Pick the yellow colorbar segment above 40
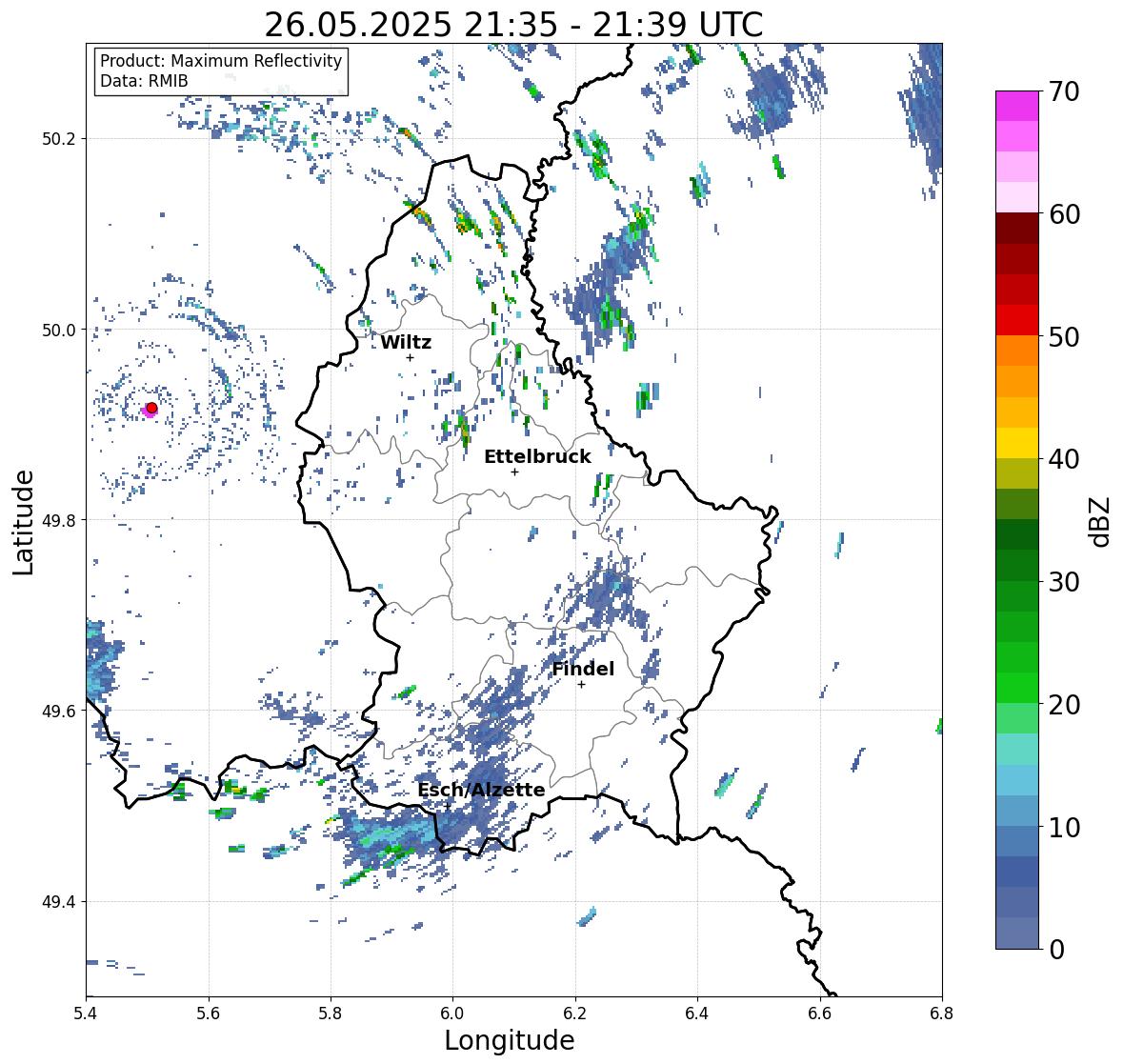The image size is (1123, 1064). [x=1017, y=443]
